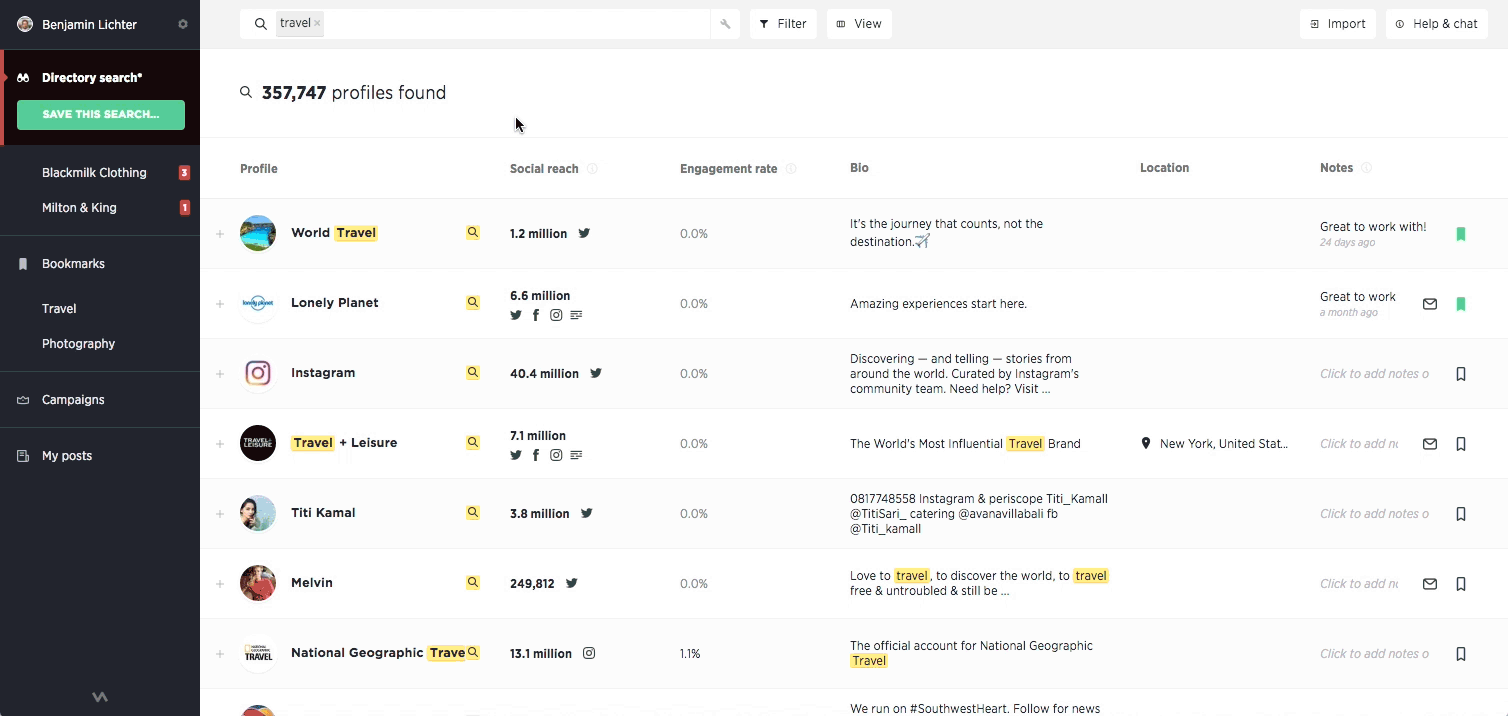Email Lonely Planet via envelope icon
The image size is (1508, 716).
(1430, 304)
